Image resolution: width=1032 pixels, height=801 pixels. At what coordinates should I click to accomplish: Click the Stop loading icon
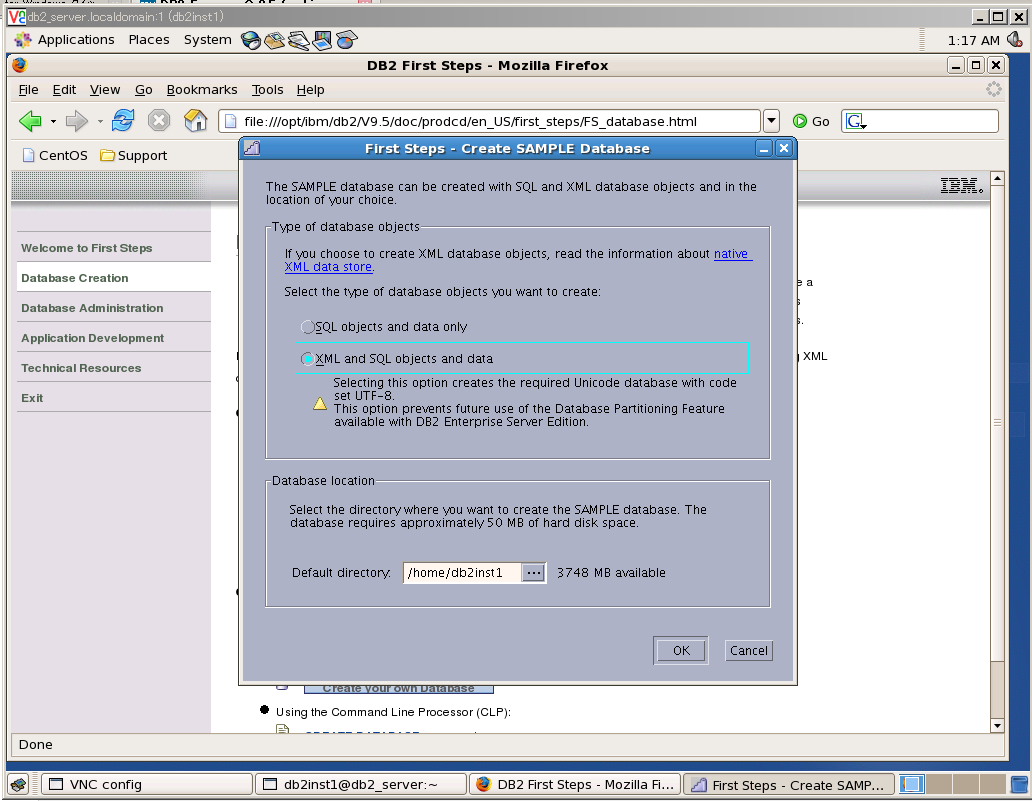(x=159, y=120)
